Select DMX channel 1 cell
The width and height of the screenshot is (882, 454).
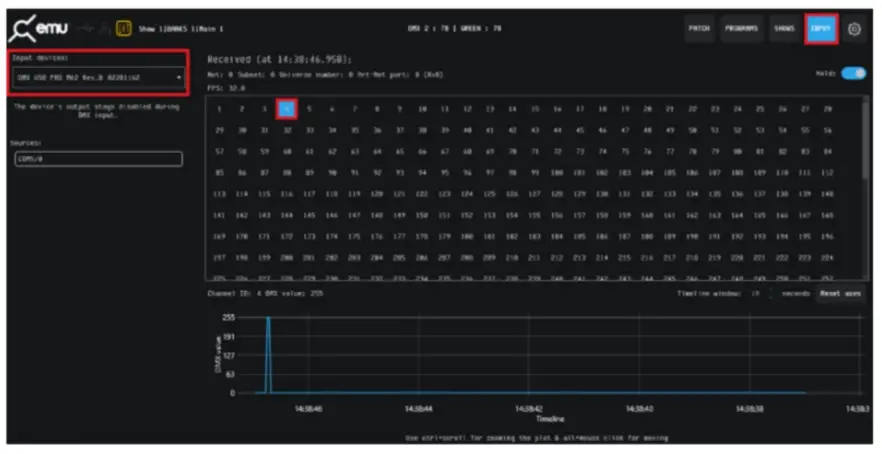[x=219, y=109]
